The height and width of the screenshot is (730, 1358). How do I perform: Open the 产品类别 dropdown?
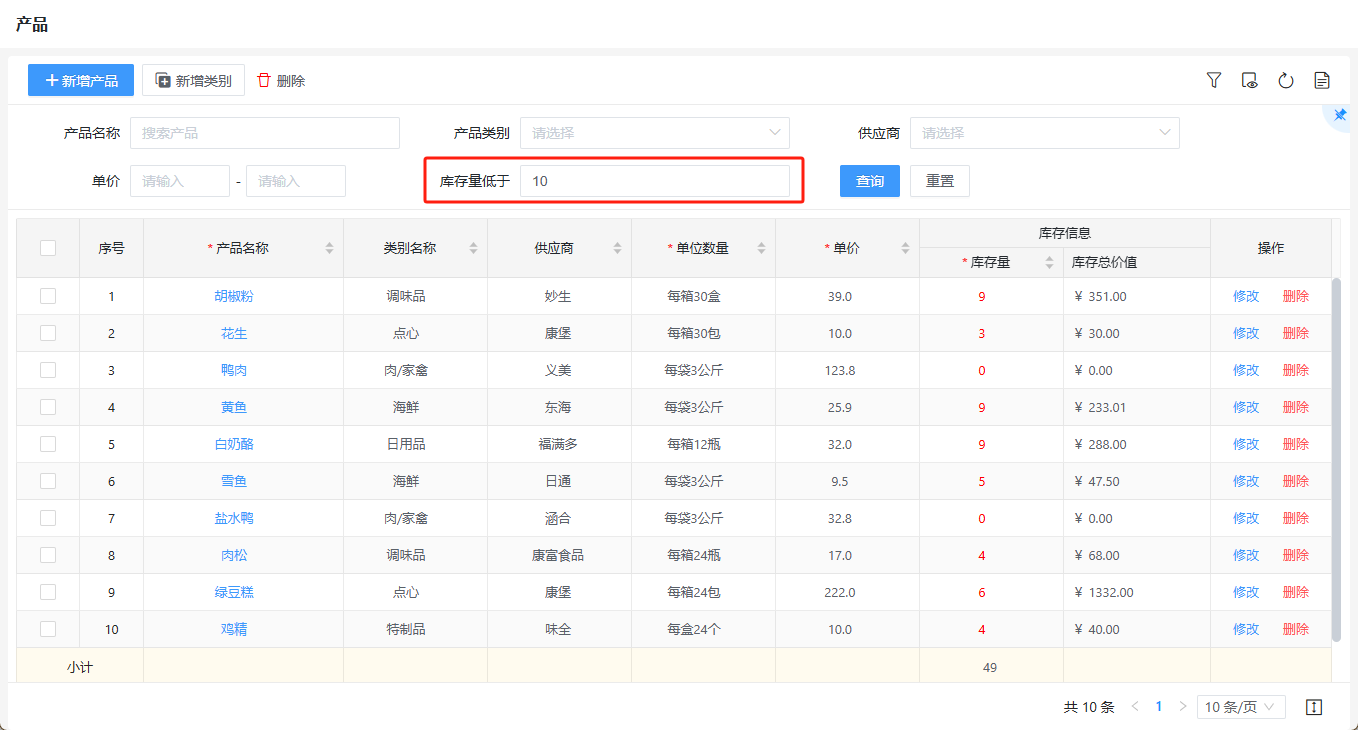coord(654,133)
